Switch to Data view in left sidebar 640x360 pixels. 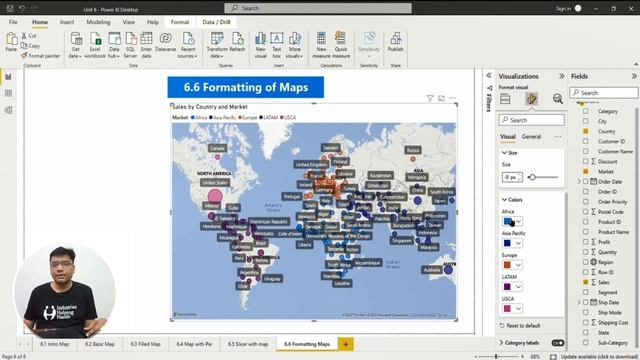click(9, 93)
